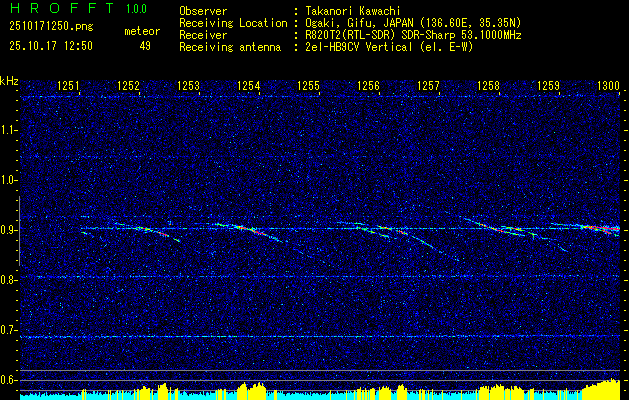The width and height of the screenshot is (629, 400).
Task: Click the observer name Takanori Kawachi
Action: pyautogui.click(x=353, y=10)
